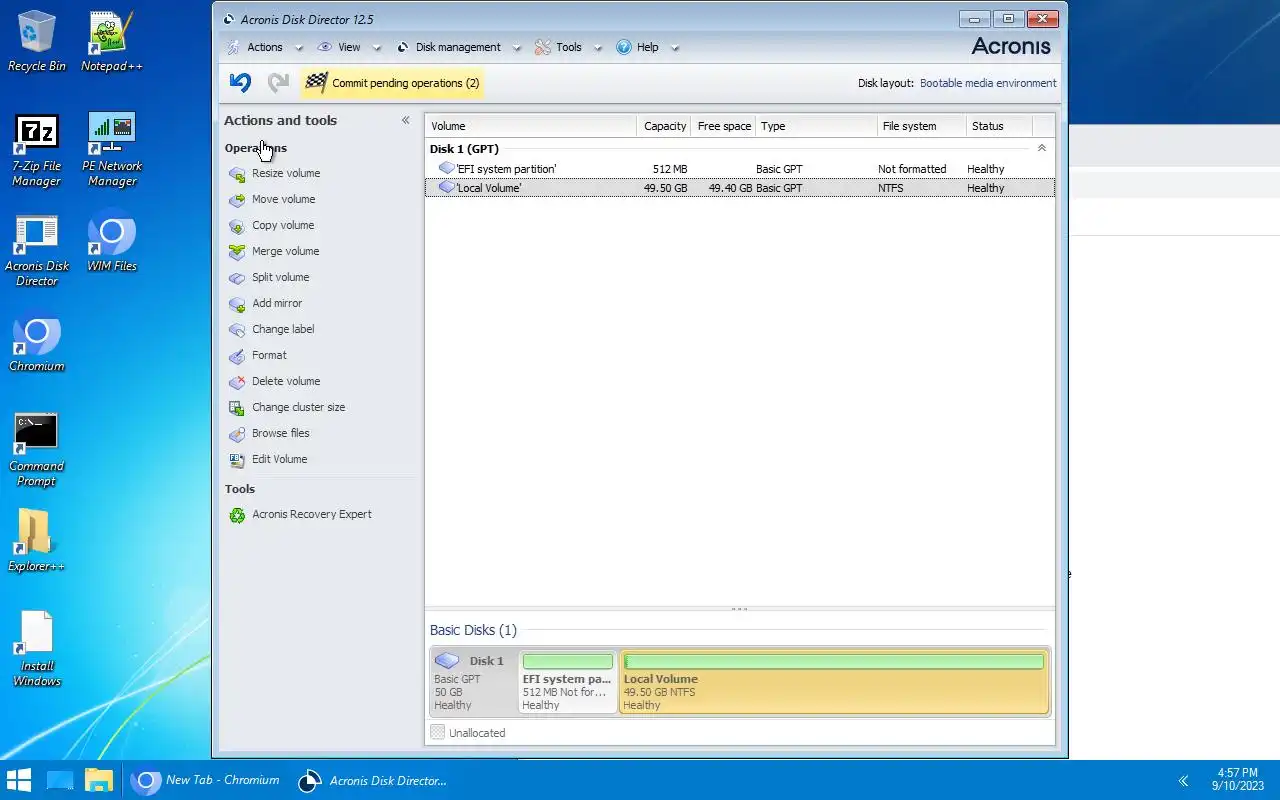Open PE Network Manager desktop icon
Image resolution: width=1280 pixels, height=800 pixels.
112,150
